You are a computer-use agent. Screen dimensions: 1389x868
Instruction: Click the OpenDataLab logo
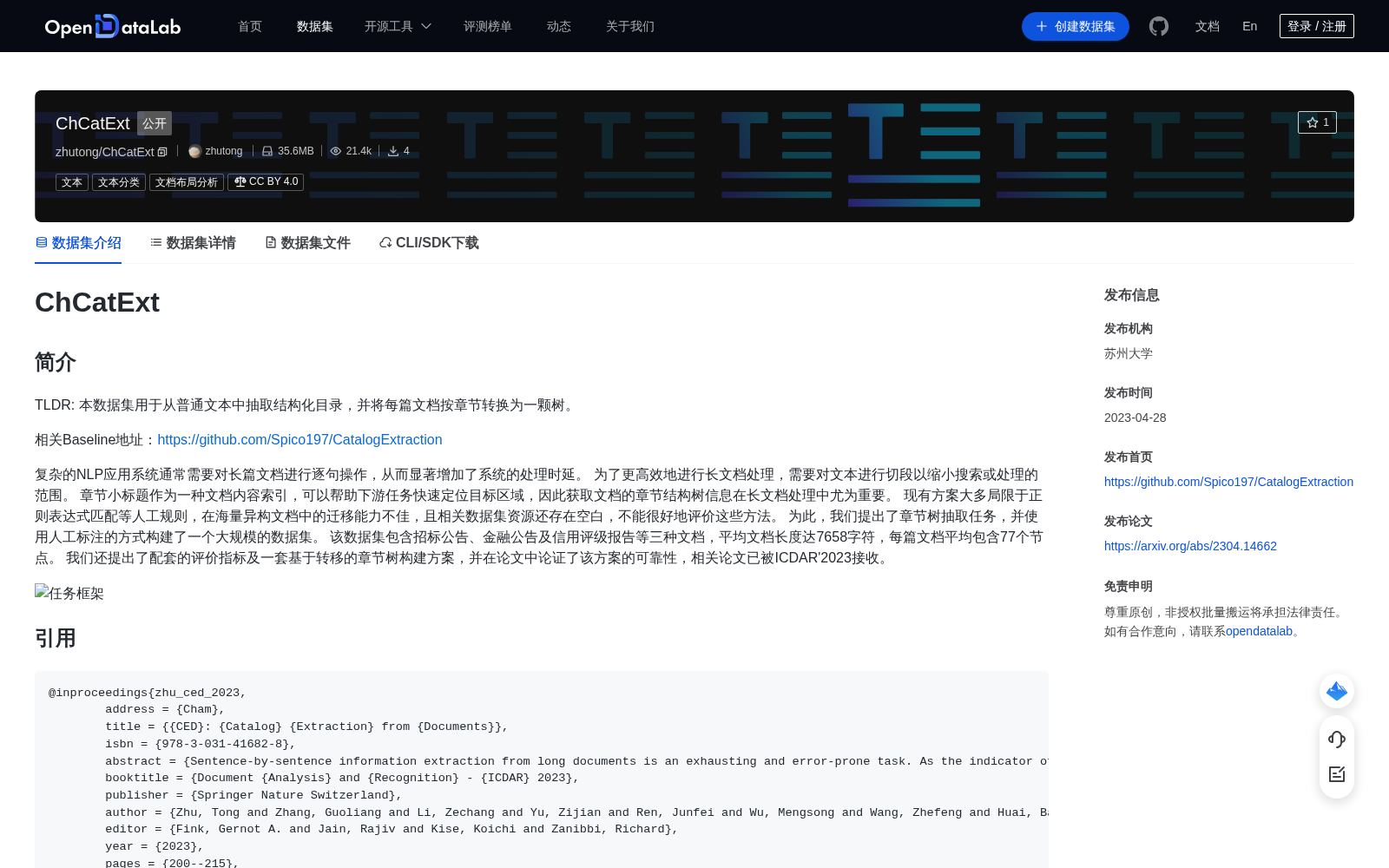point(113,26)
